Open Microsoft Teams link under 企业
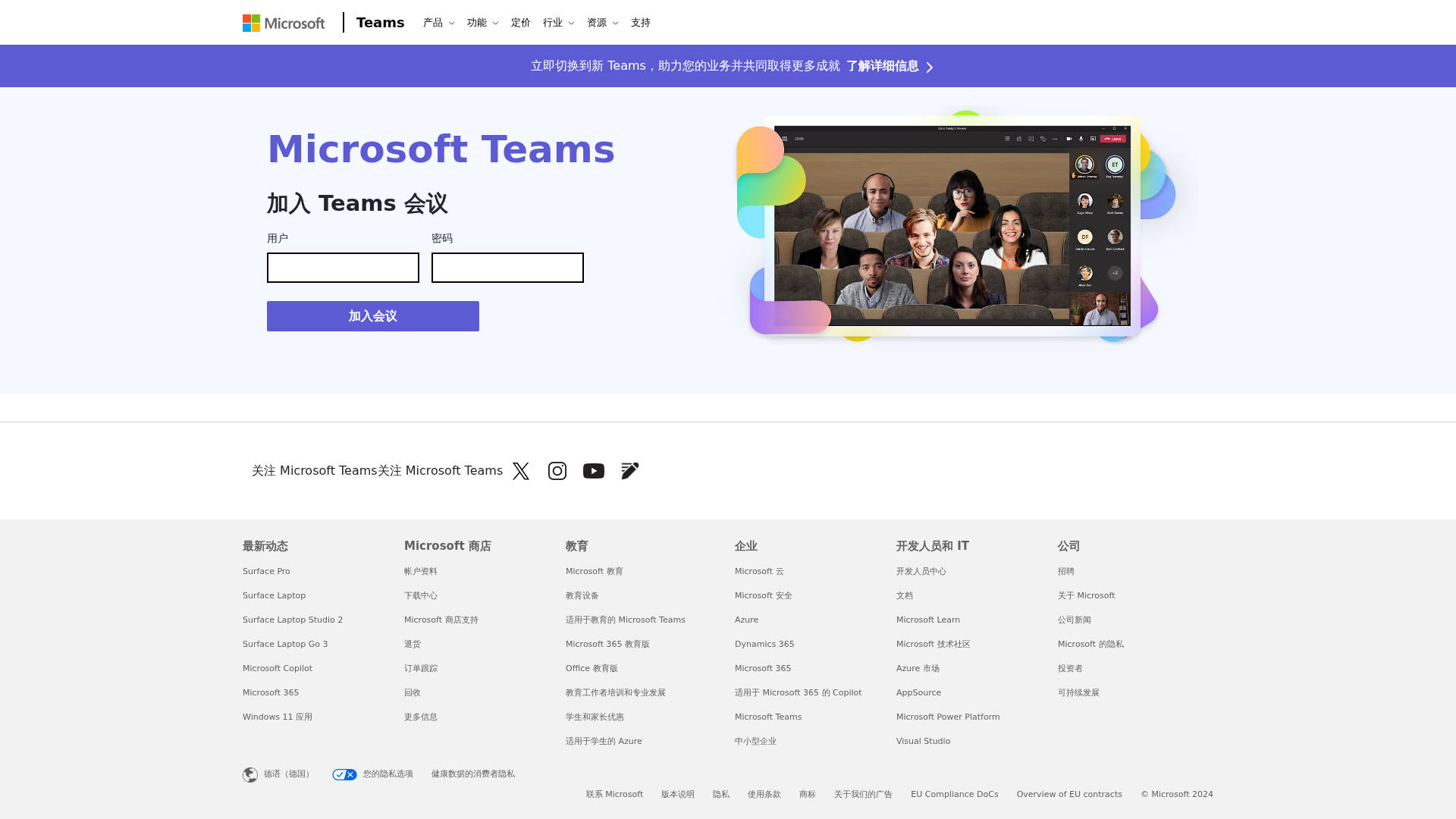1456x819 pixels. click(x=768, y=717)
